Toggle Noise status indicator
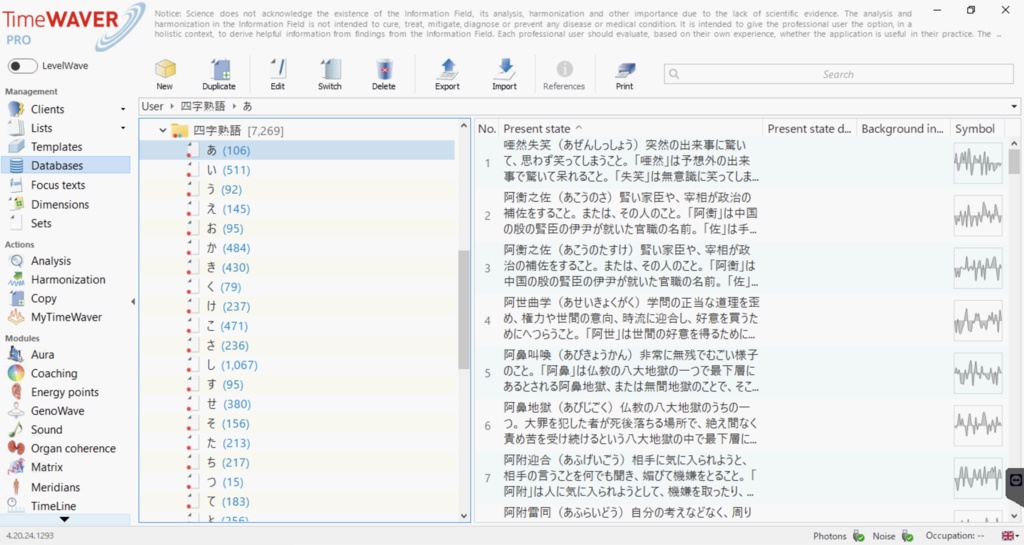The height and width of the screenshot is (545, 1024). click(x=907, y=536)
